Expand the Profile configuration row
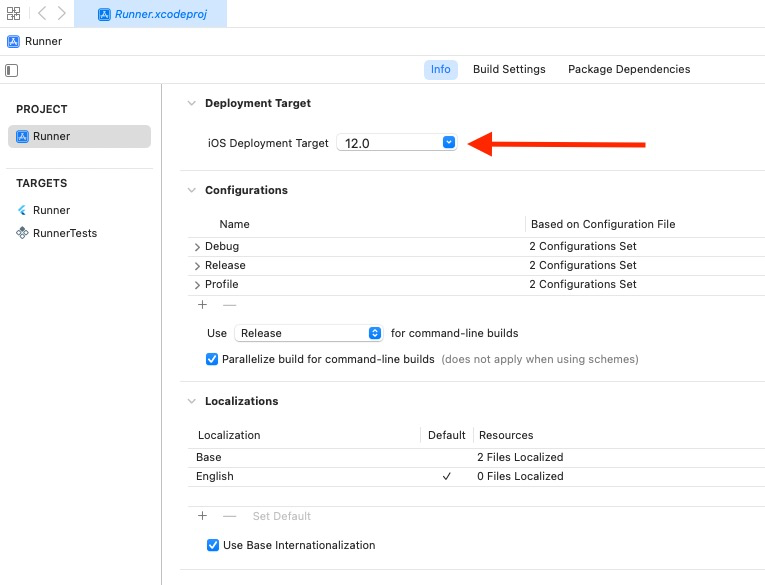 (x=197, y=285)
